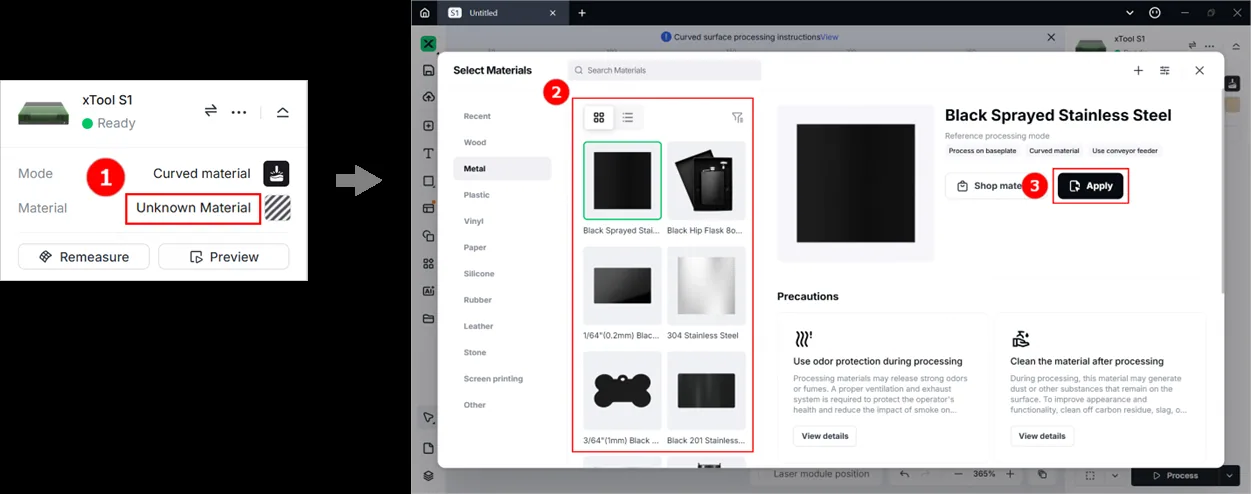Viewport: 1251px width, 494px height.
Task: Click the xTool green logo icon in the sidebar
Action: click(428, 44)
